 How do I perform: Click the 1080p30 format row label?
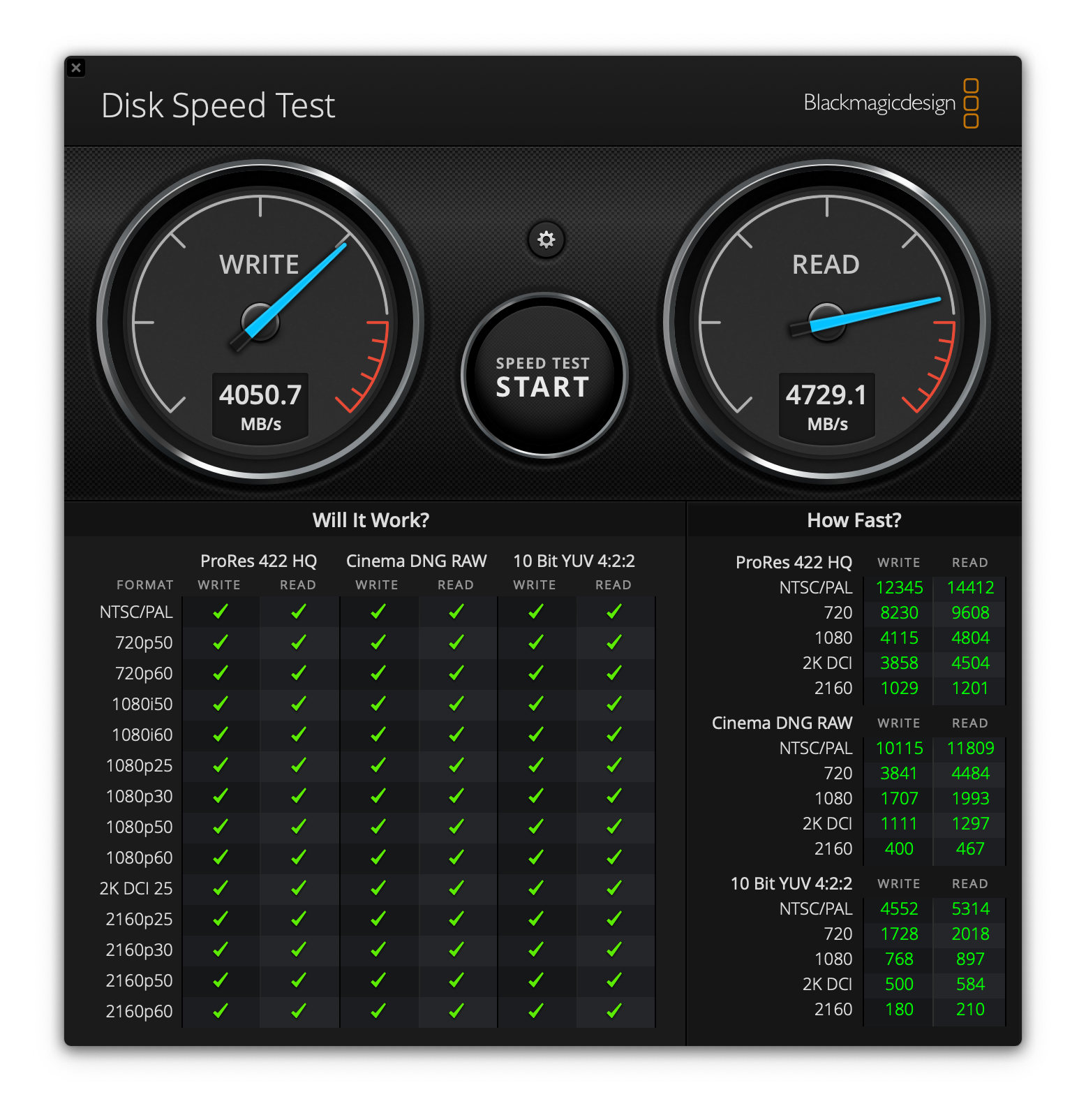(139, 797)
